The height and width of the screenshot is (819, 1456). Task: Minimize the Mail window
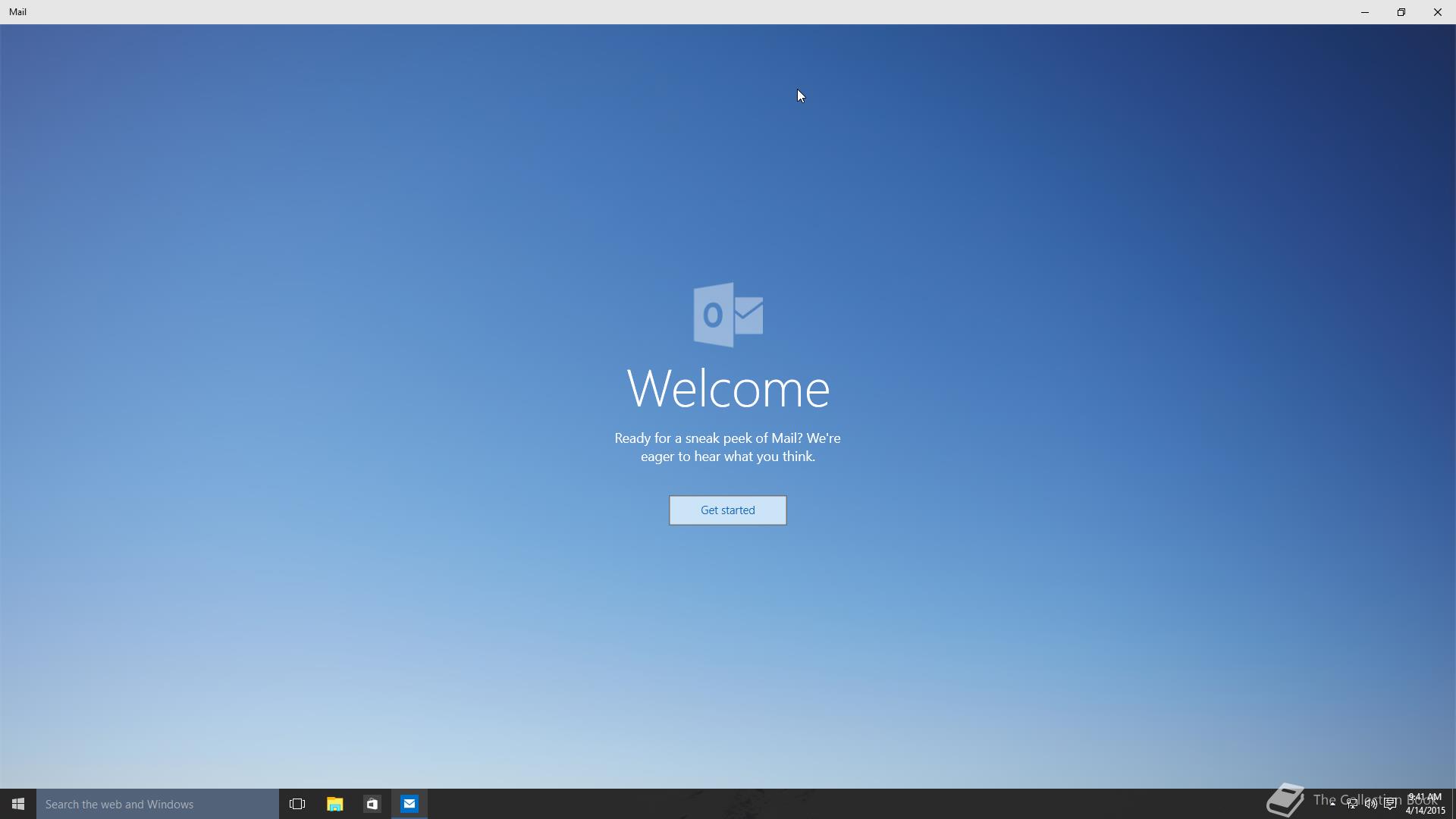tap(1365, 12)
